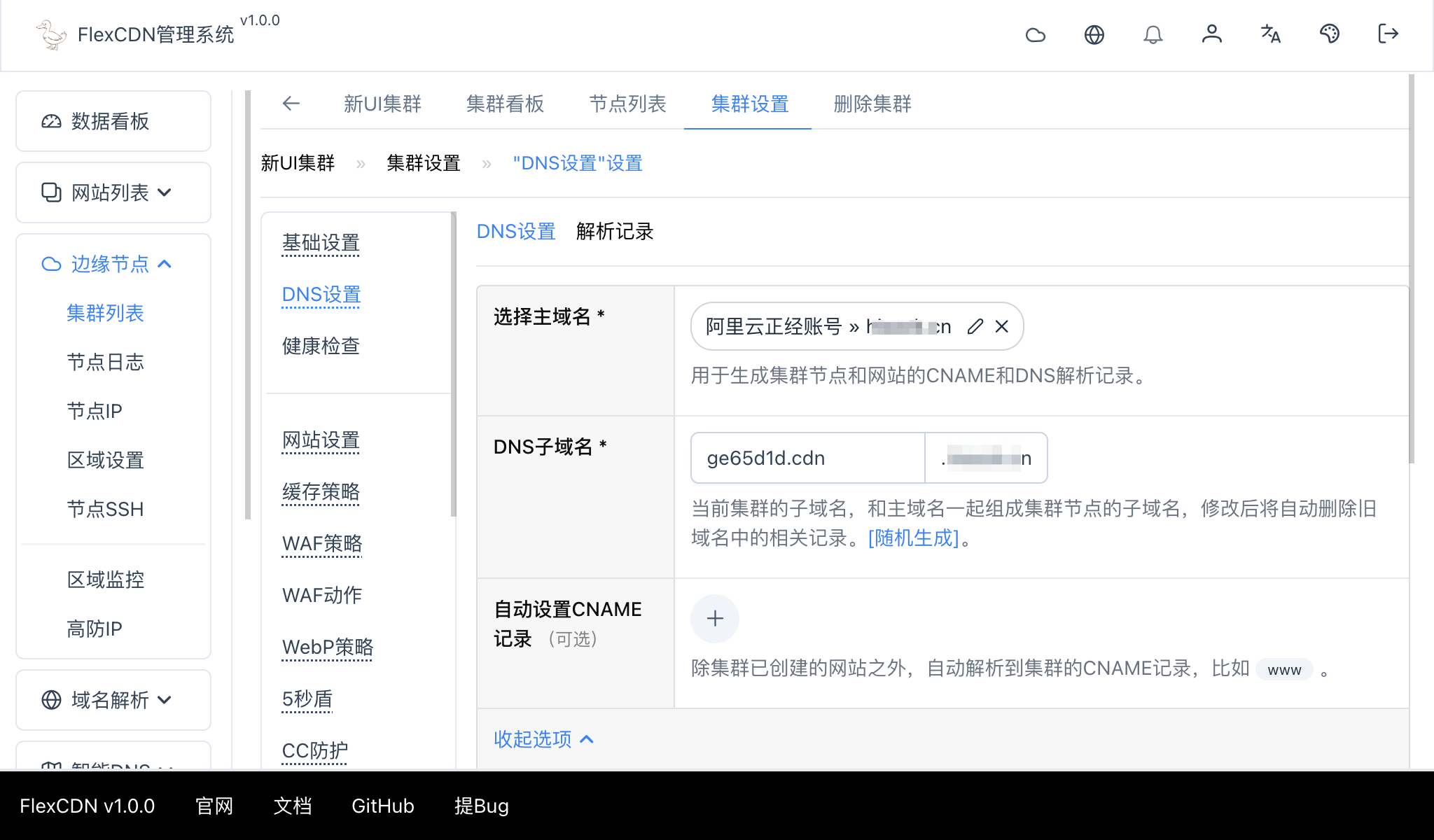The height and width of the screenshot is (840, 1434).
Task: Click the globe language icon in top bar
Action: 1094,34
